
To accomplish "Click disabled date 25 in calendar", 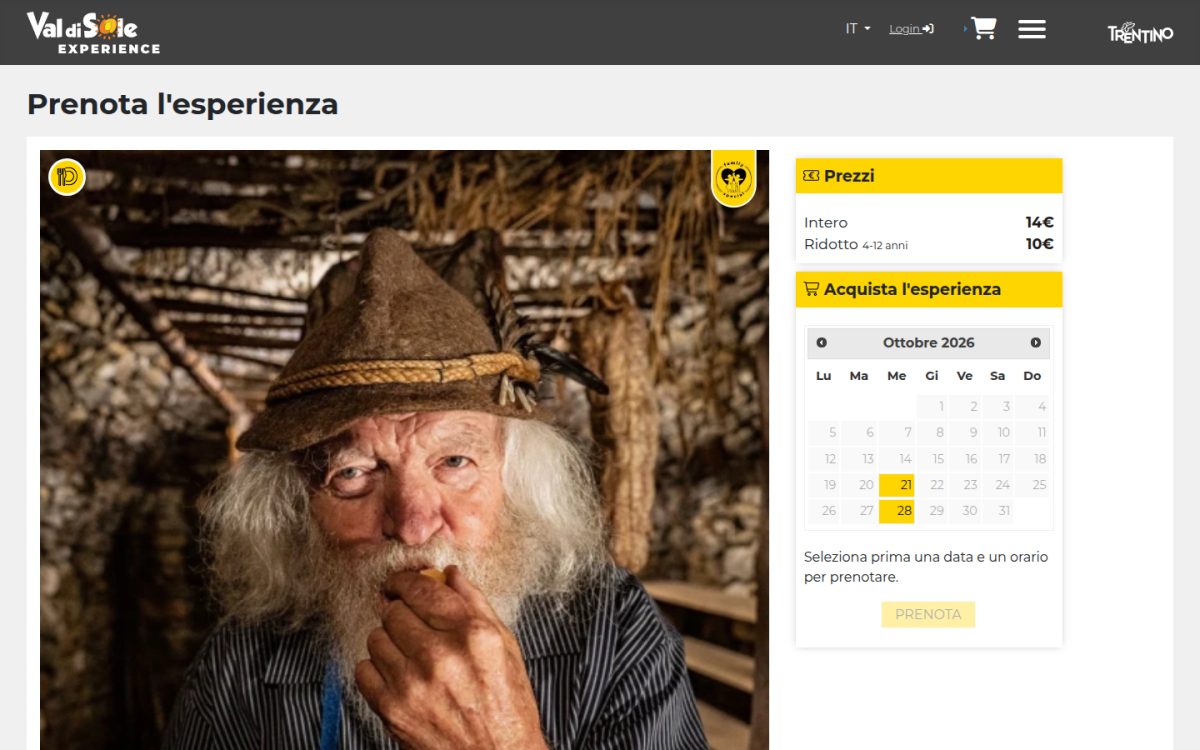I will click(1032, 485).
